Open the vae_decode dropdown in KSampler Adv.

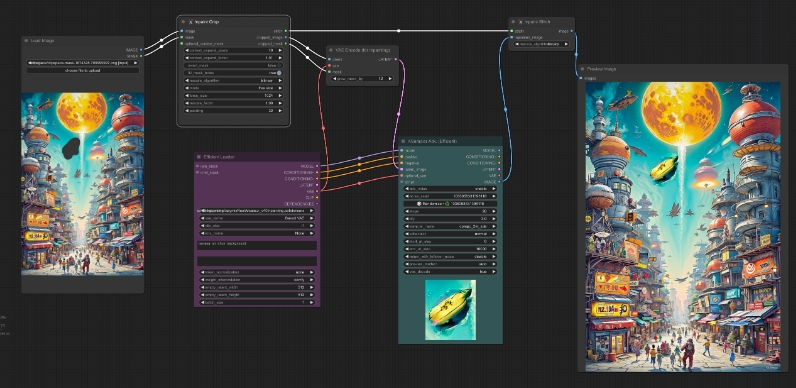(450, 272)
